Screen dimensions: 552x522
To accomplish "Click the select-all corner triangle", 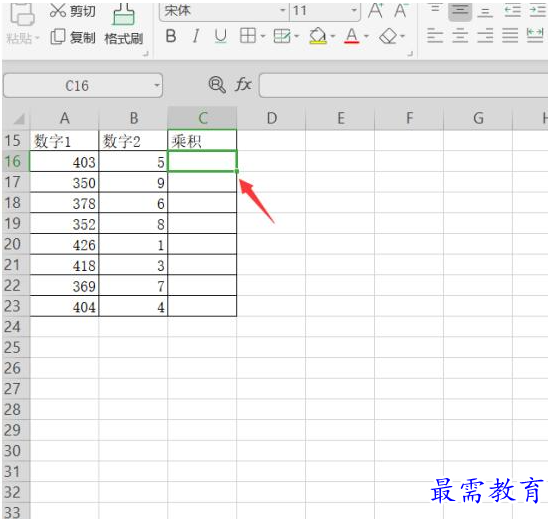I will [x=18, y=118].
